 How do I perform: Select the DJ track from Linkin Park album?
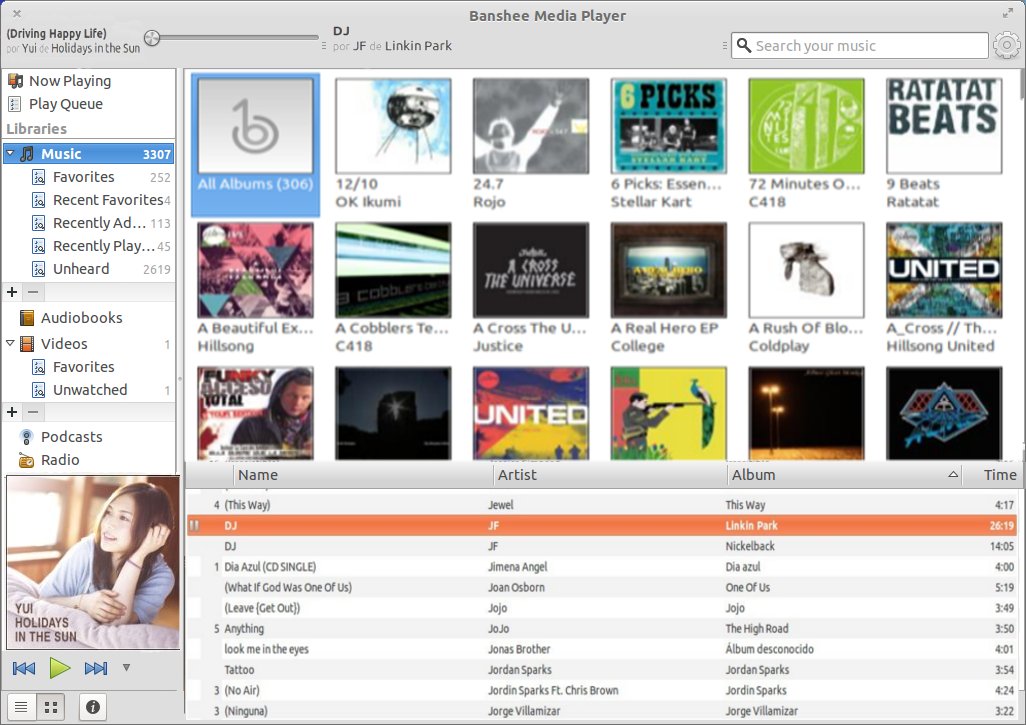pos(602,525)
